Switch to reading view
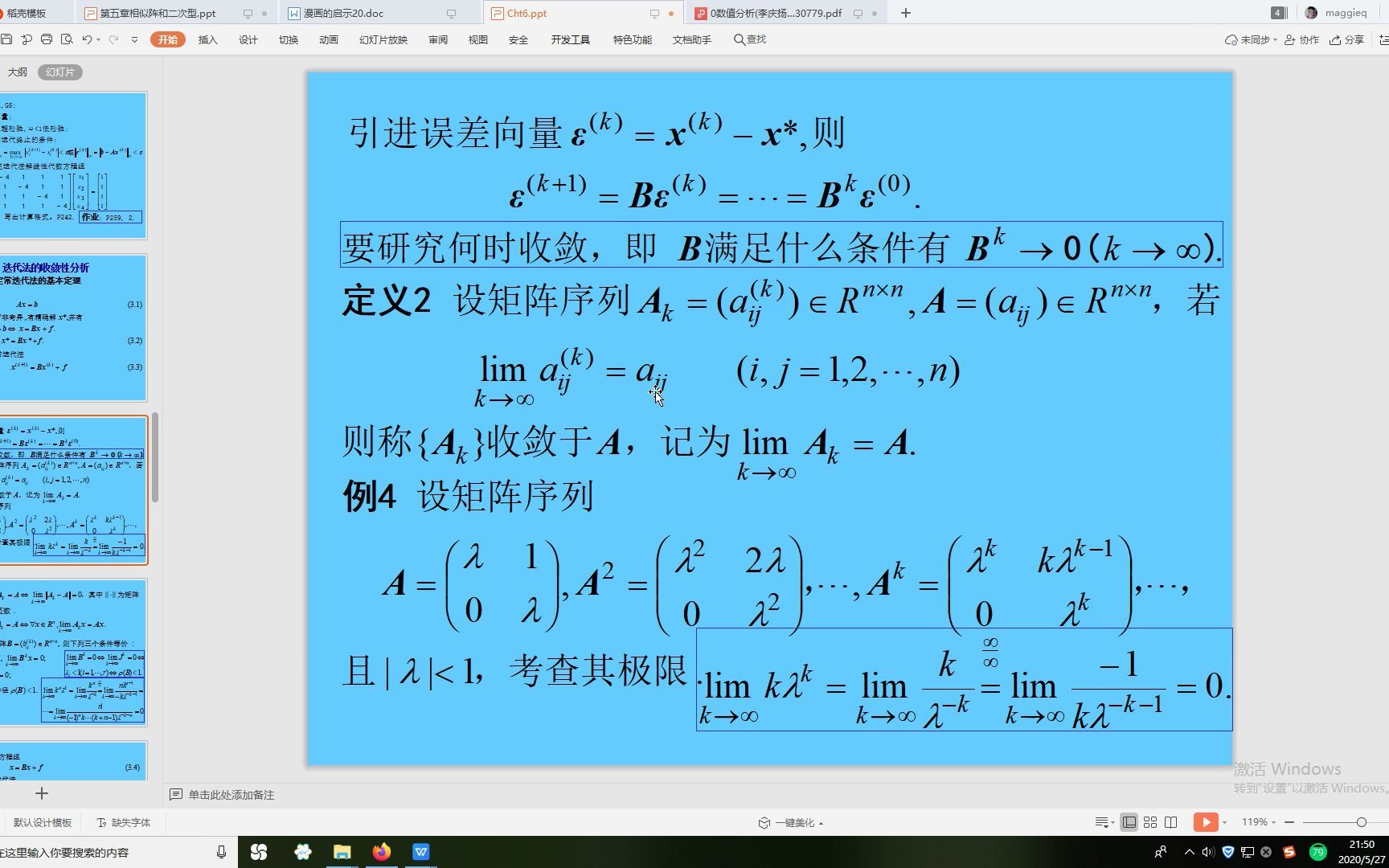The image size is (1389, 868). click(x=1171, y=822)
